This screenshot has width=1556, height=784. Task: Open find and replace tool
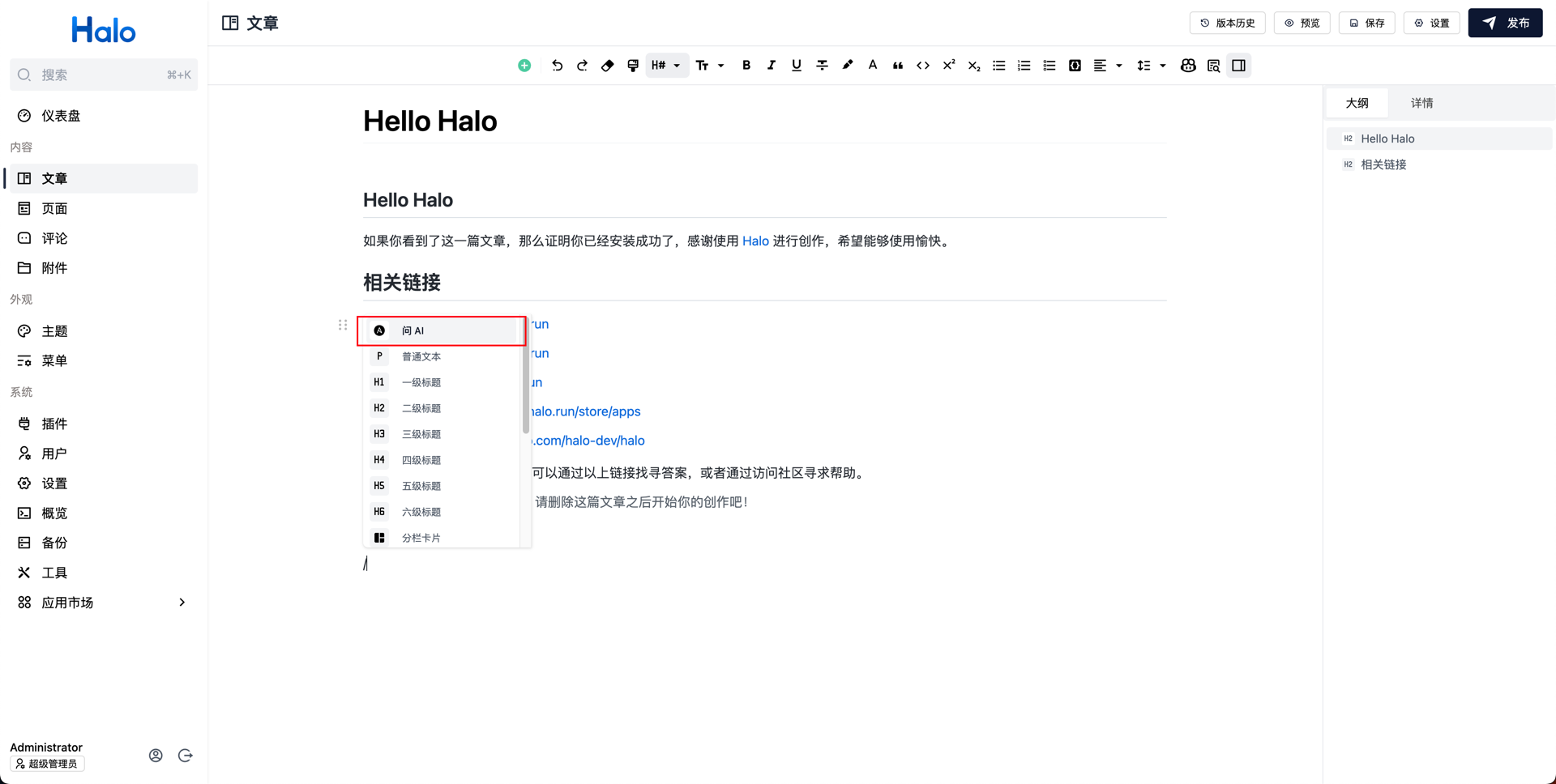click(x=1213, y=66)
